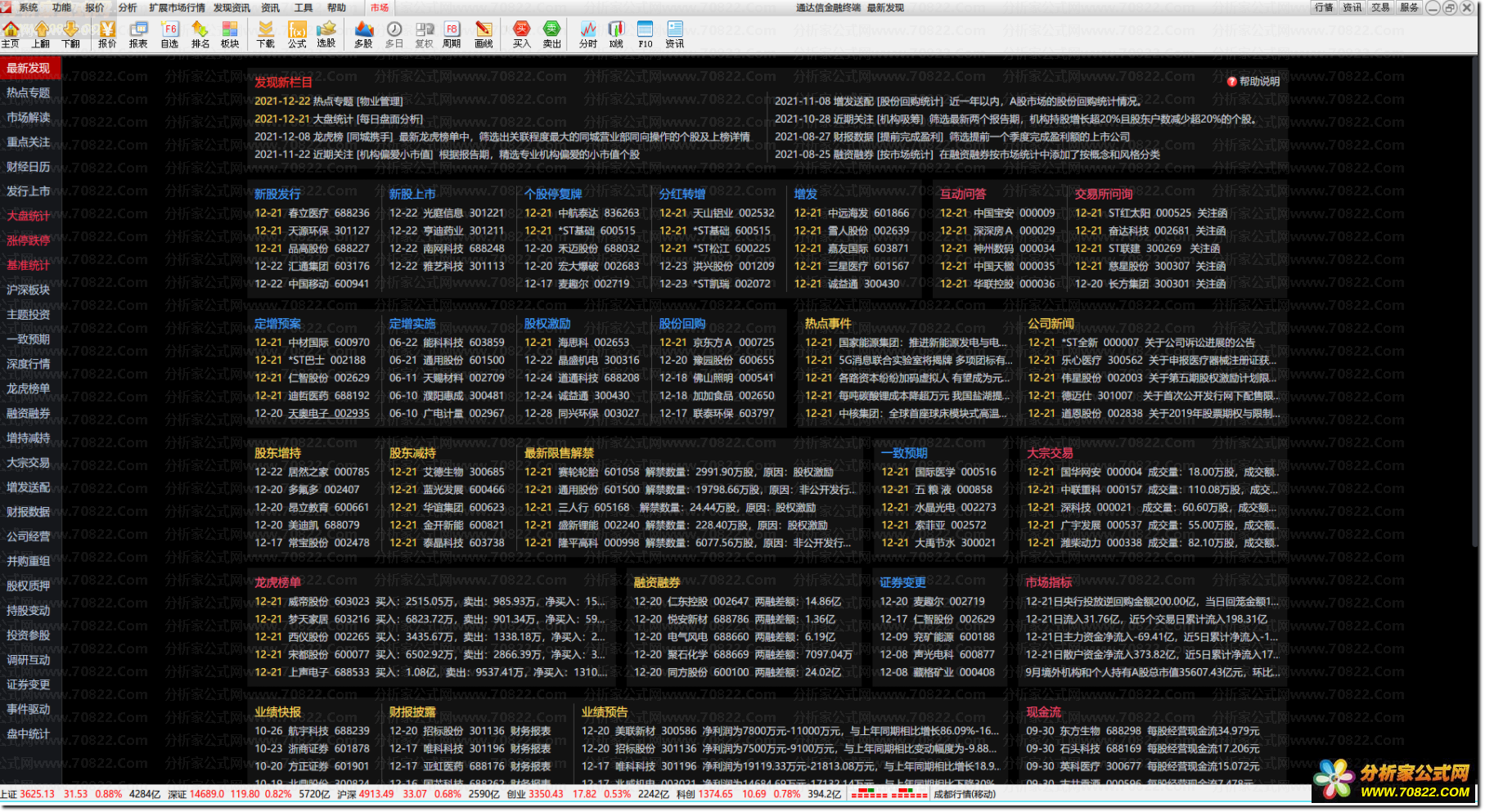Open the 帮助 menu
The image size is (1485, 812).
(x=336, y=7)
